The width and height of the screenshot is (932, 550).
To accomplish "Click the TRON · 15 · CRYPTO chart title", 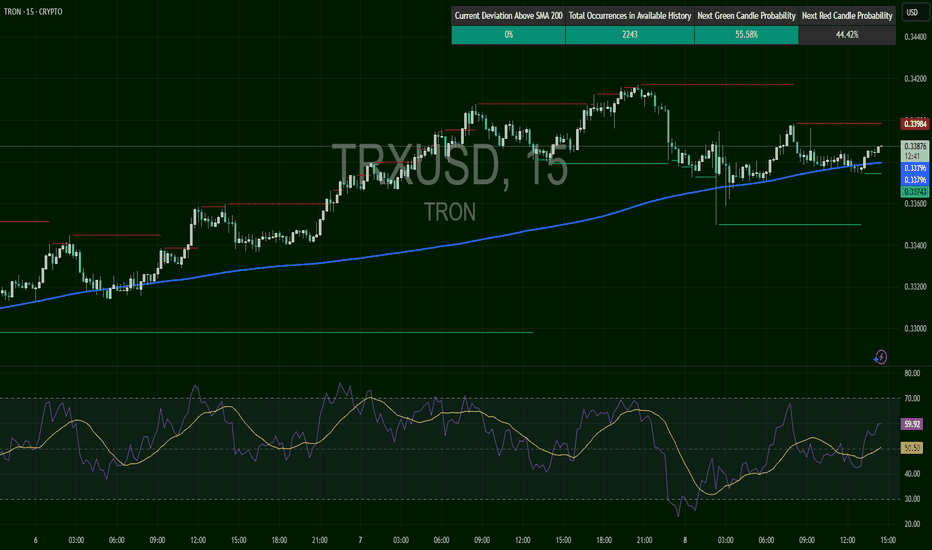I will pyautogui.click(x=33, y=11).
